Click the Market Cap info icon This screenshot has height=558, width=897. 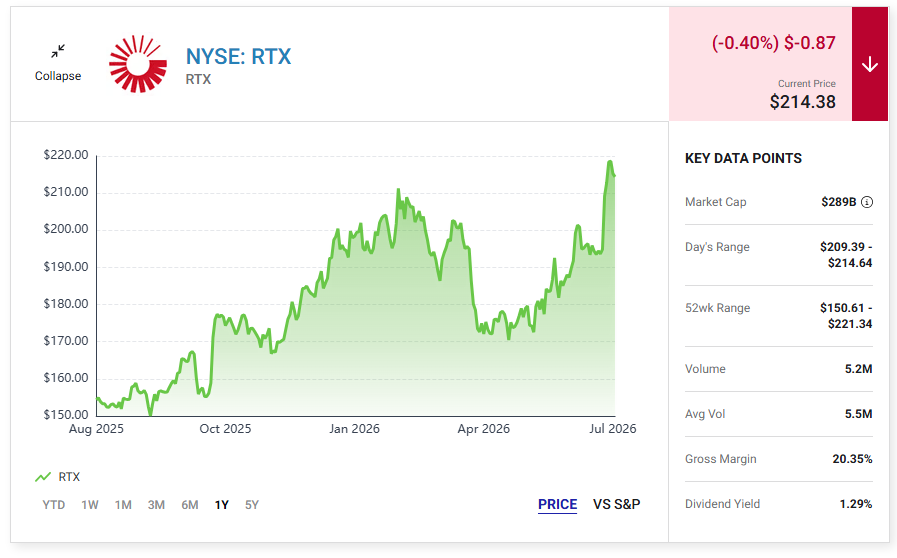[867, 202]
